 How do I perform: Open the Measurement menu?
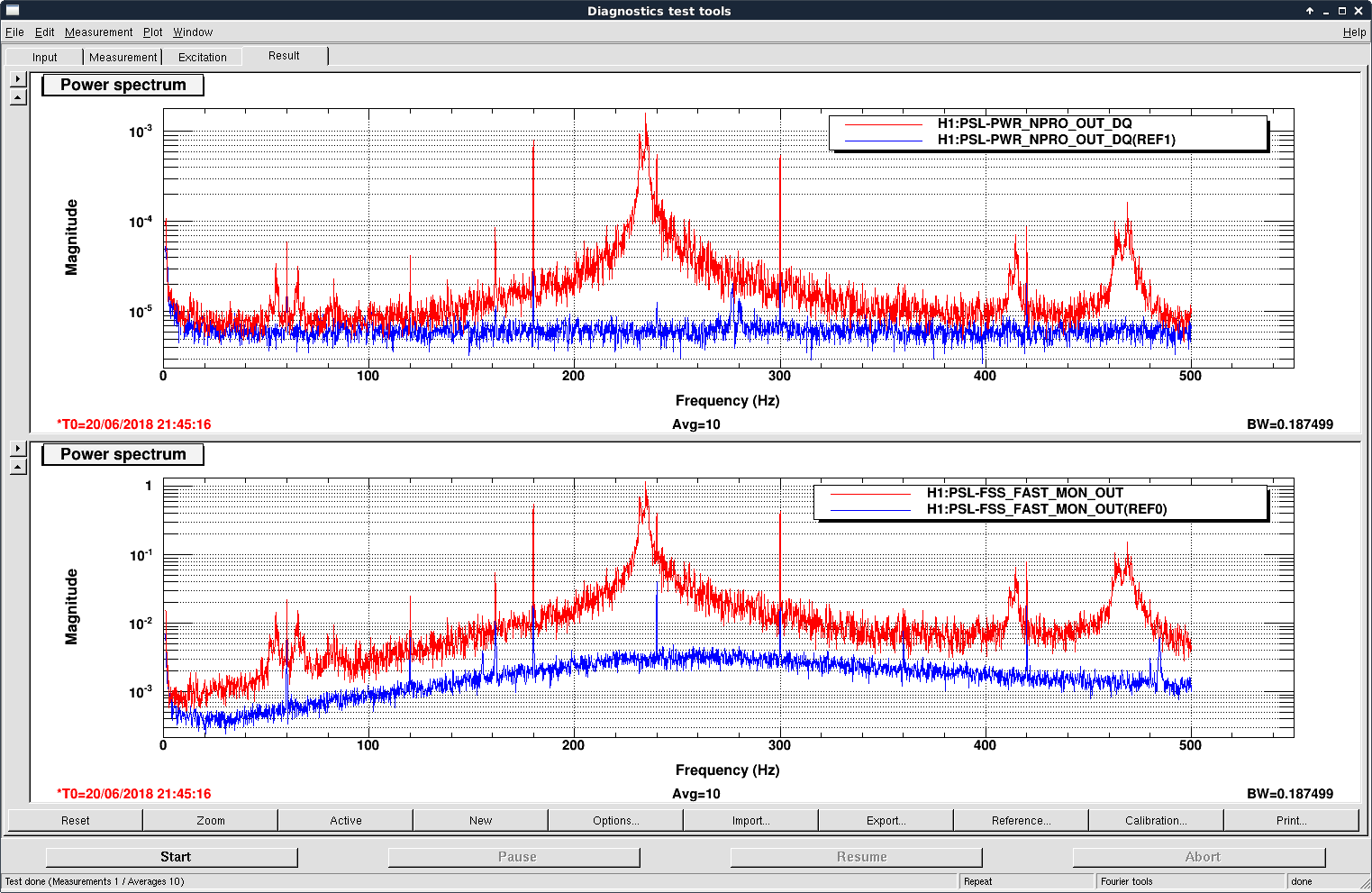(98, 32)
